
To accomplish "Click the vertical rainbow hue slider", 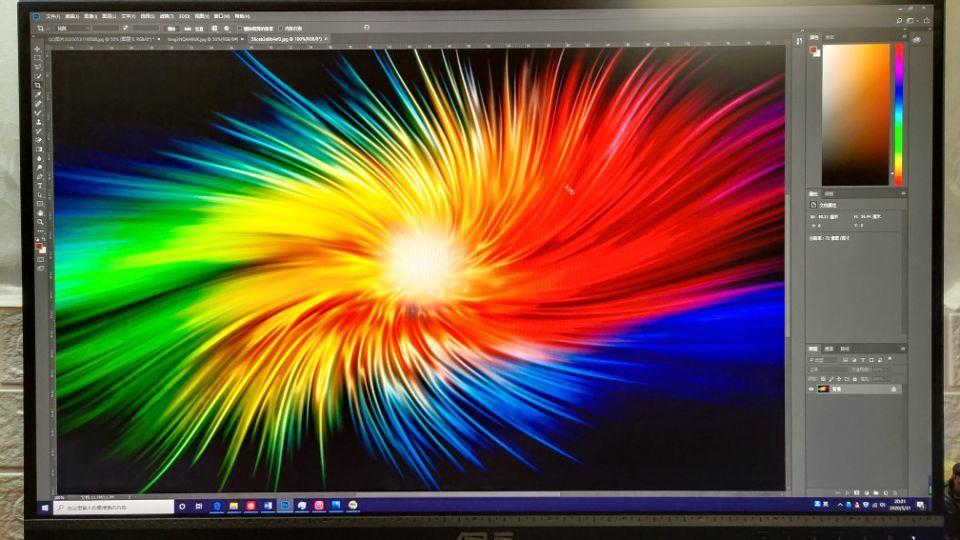I will [x=898, y=112].
